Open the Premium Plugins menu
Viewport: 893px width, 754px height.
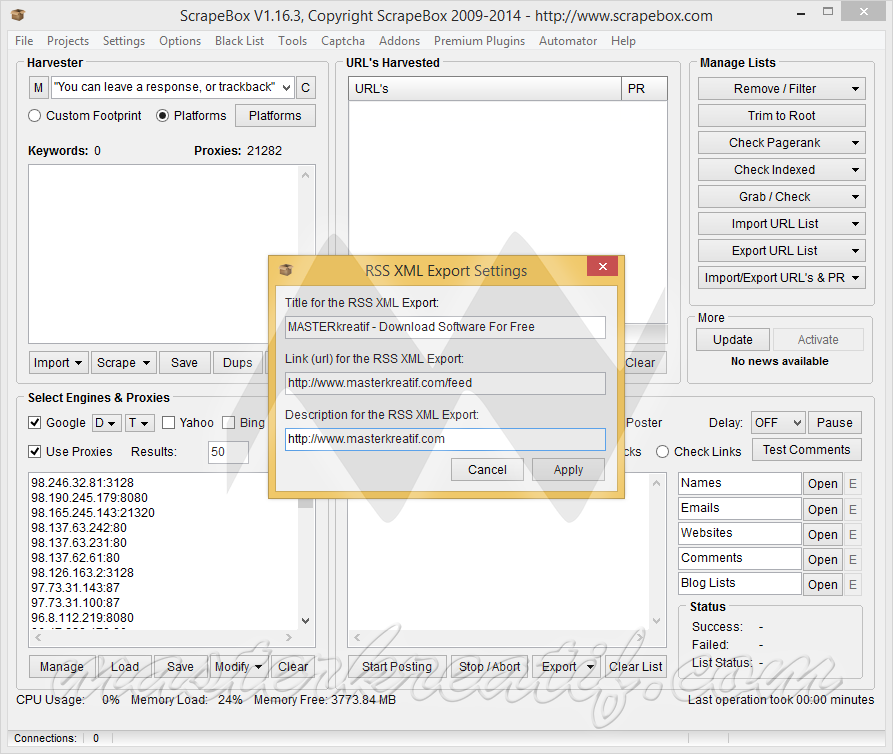[x=480, y=41]
